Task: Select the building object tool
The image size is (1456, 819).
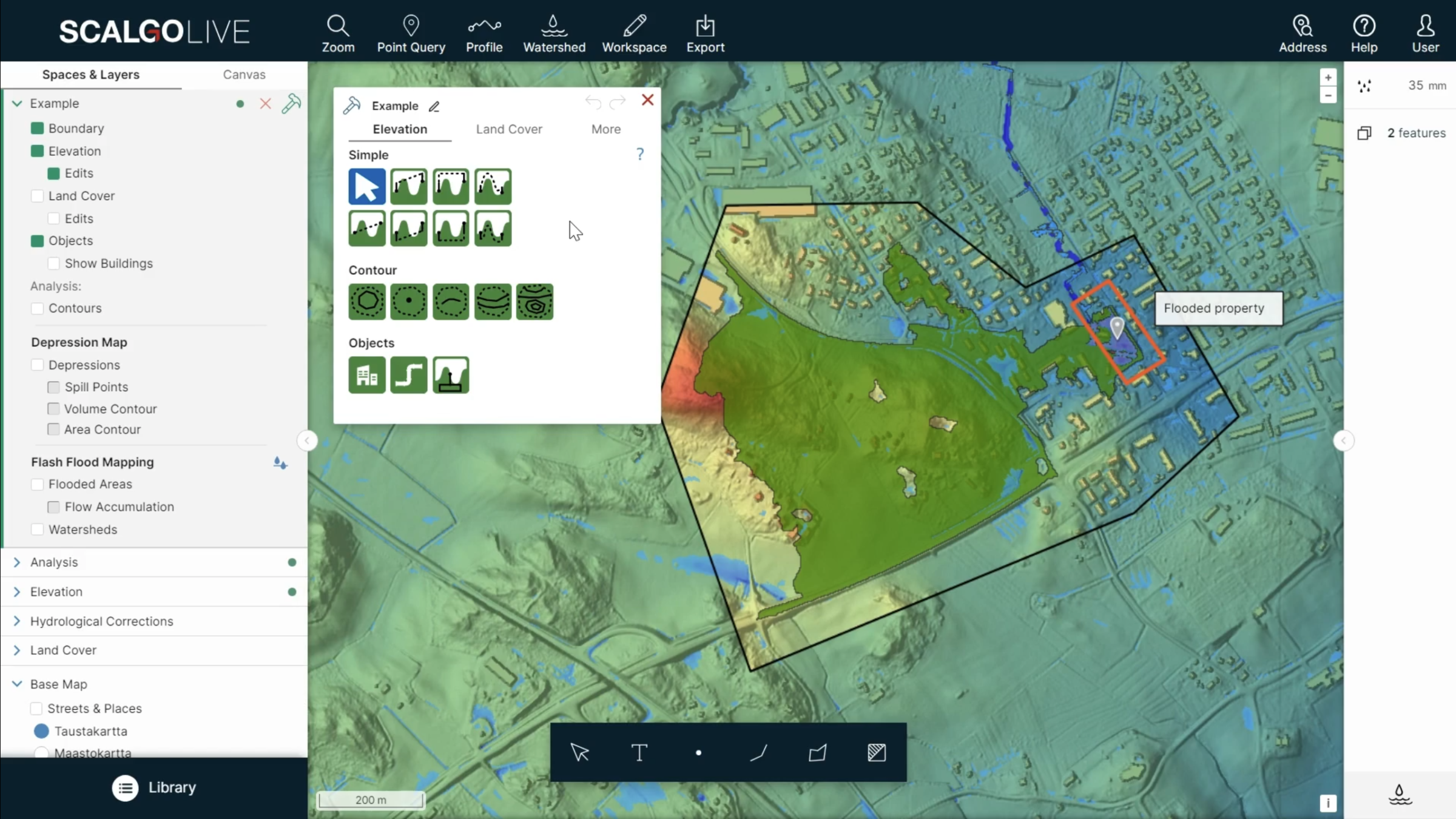Action: [367, 375]
